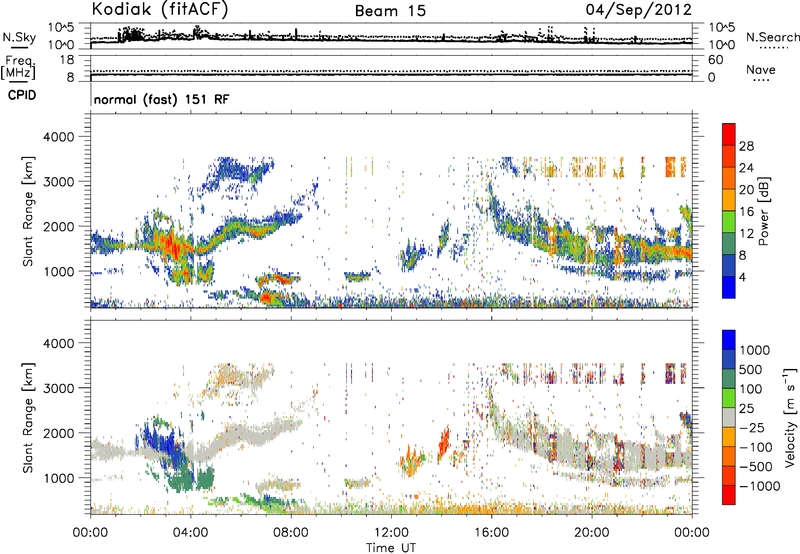
Task: Click the '10^5' left noise axis label
Action: click(x=61, y=27)
